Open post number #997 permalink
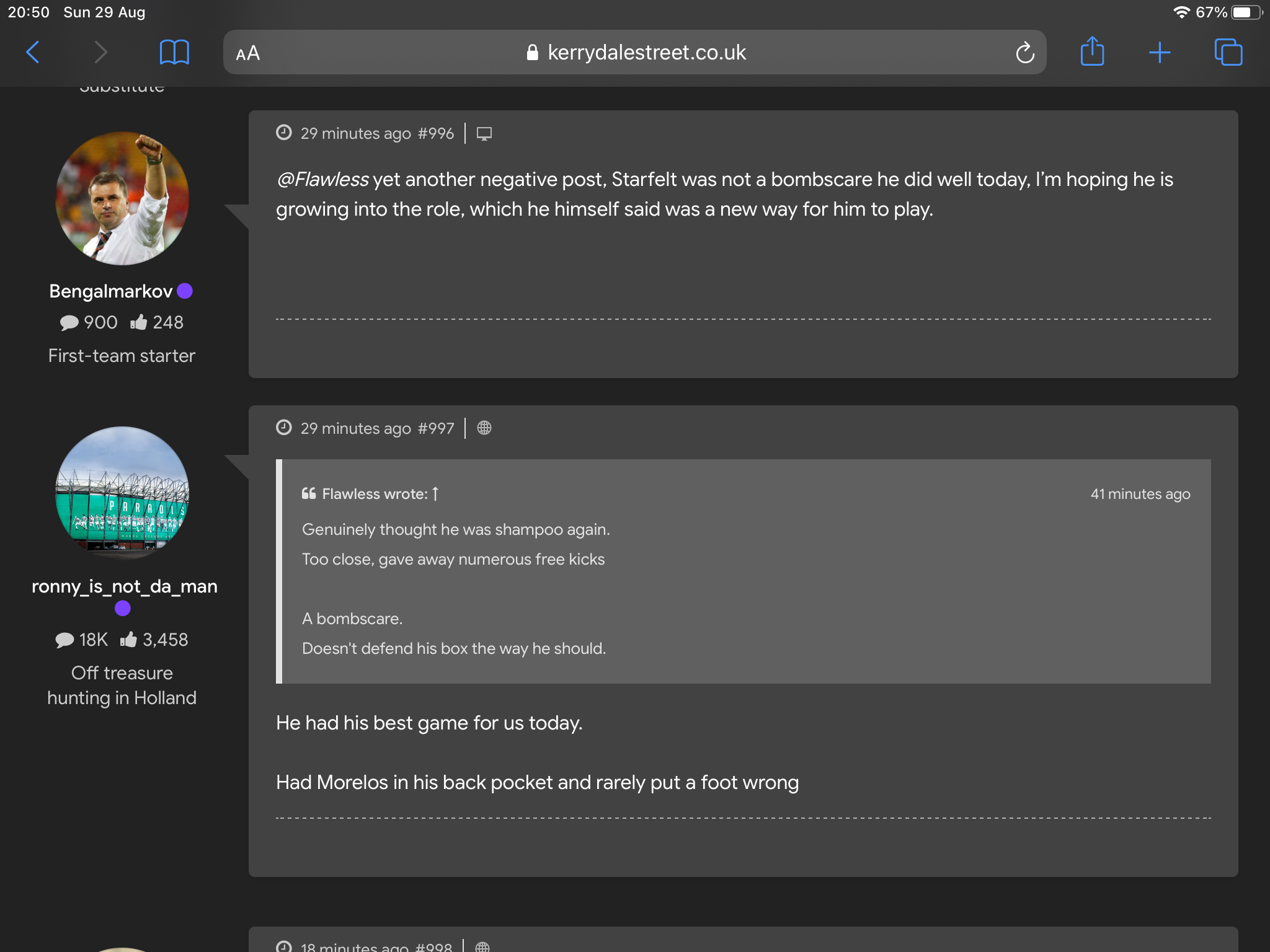This screenshot has width=1270, height=952. (x=435, y=428)
